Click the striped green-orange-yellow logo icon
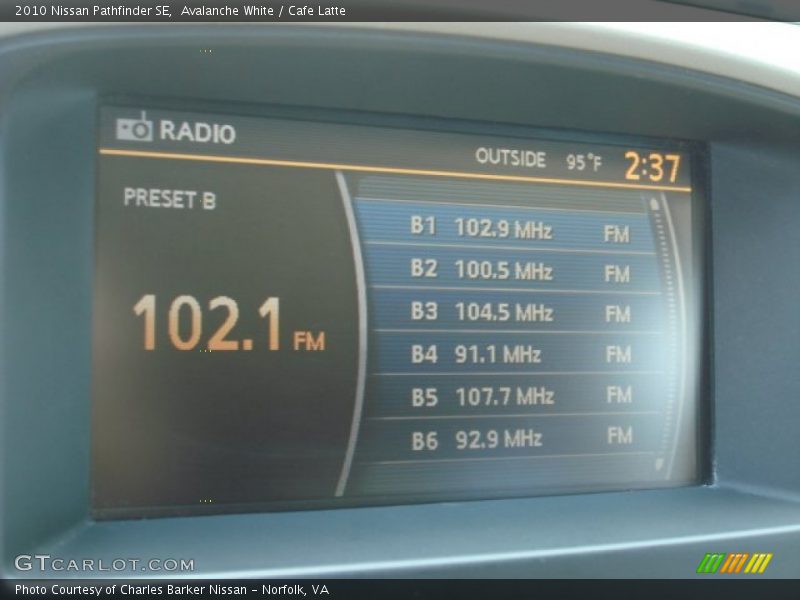800x600 pixels. (734, 563)
